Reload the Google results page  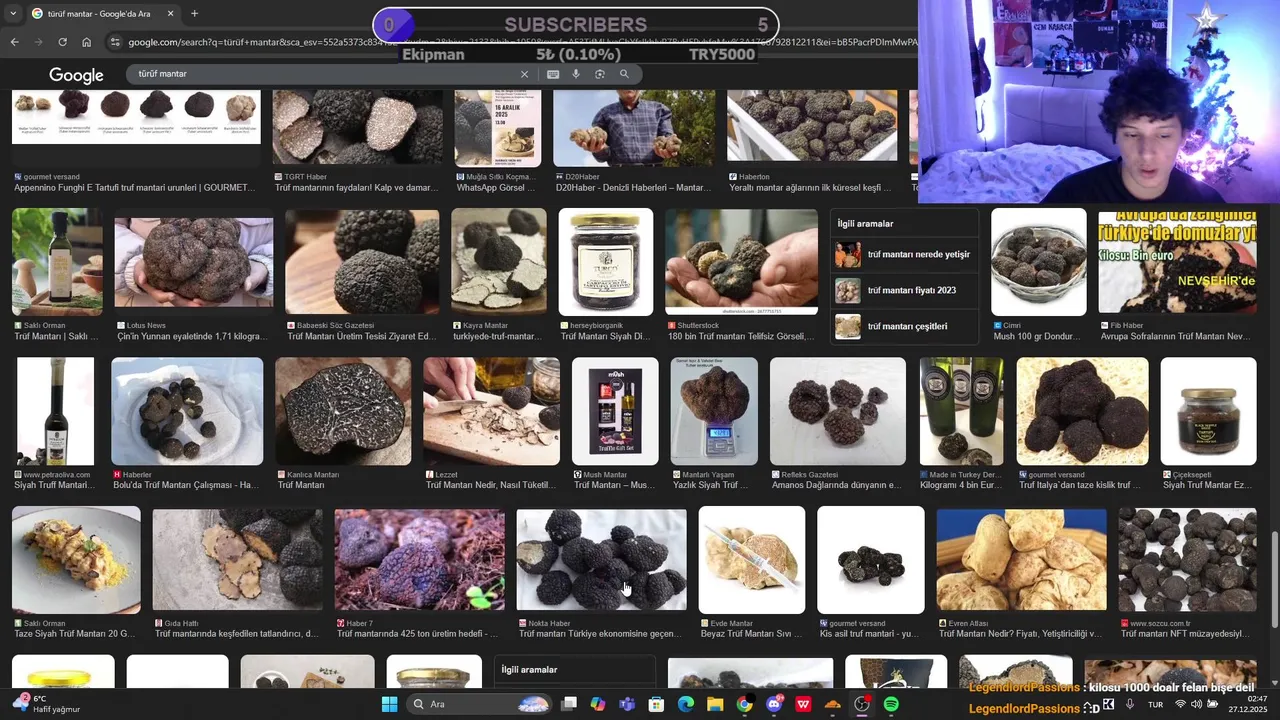[x=62, y=42]
